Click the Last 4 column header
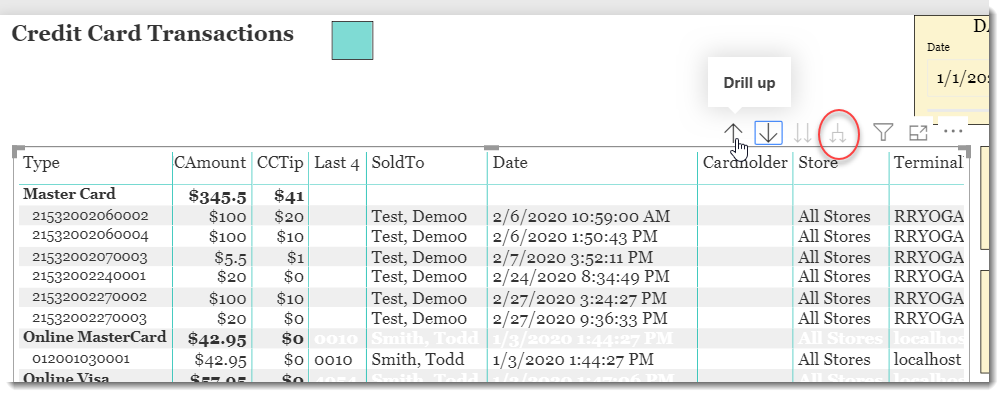This screenshot has width=1004, height=397. point(336,163)
